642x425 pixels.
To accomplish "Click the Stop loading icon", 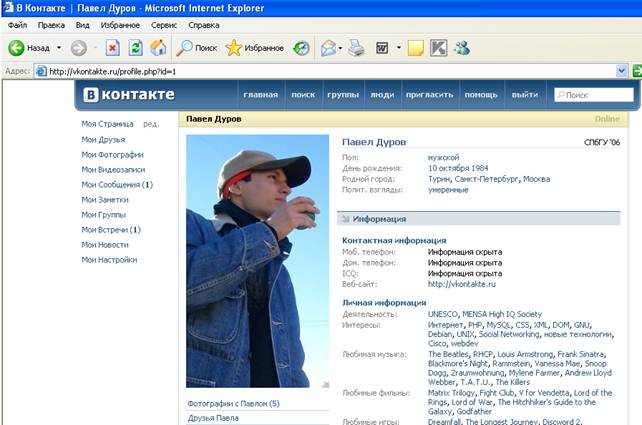I will click(x=112, y=47).
